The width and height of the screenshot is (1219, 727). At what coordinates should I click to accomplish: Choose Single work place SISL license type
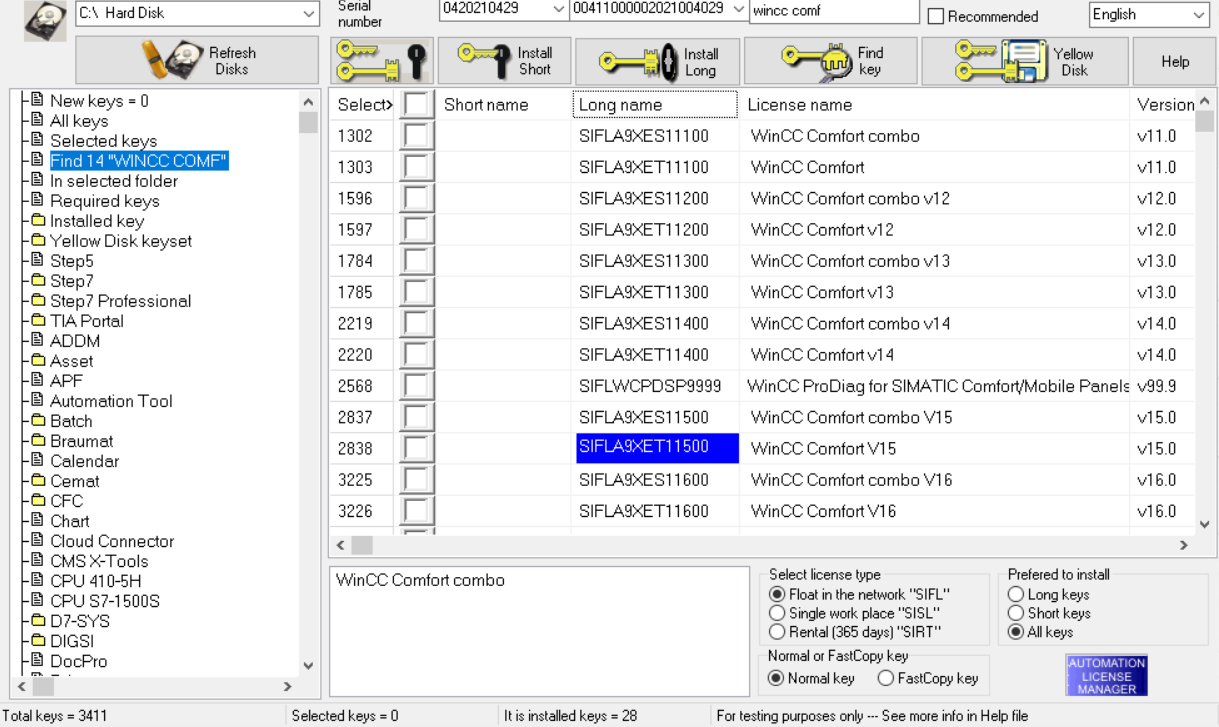pyautogui.click(x=777, y=613)
